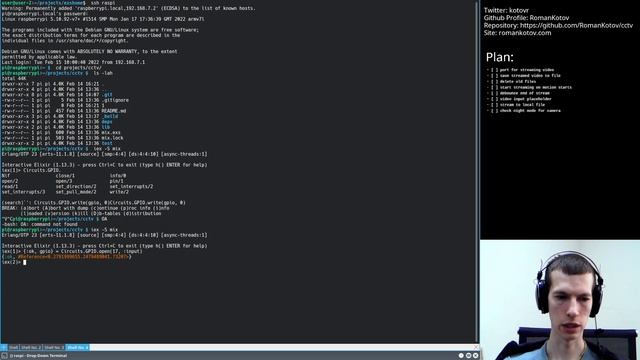
Task: Click the '-bash: OA: command not found' line
Action: tap(40, 224)
